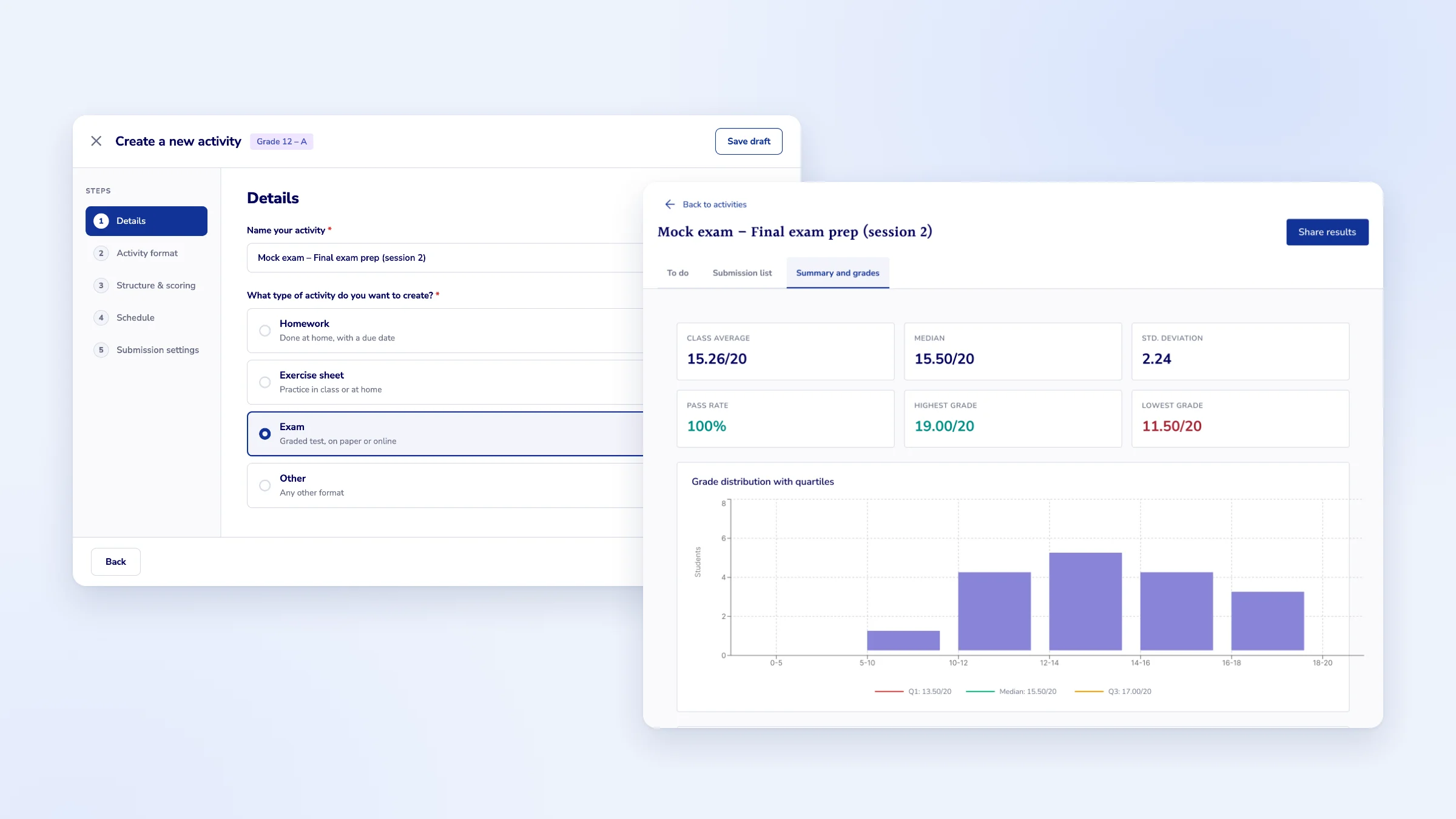Click Std. deviation 2.24 card
1456x819 pixels.
click(x=1241, y=351)
